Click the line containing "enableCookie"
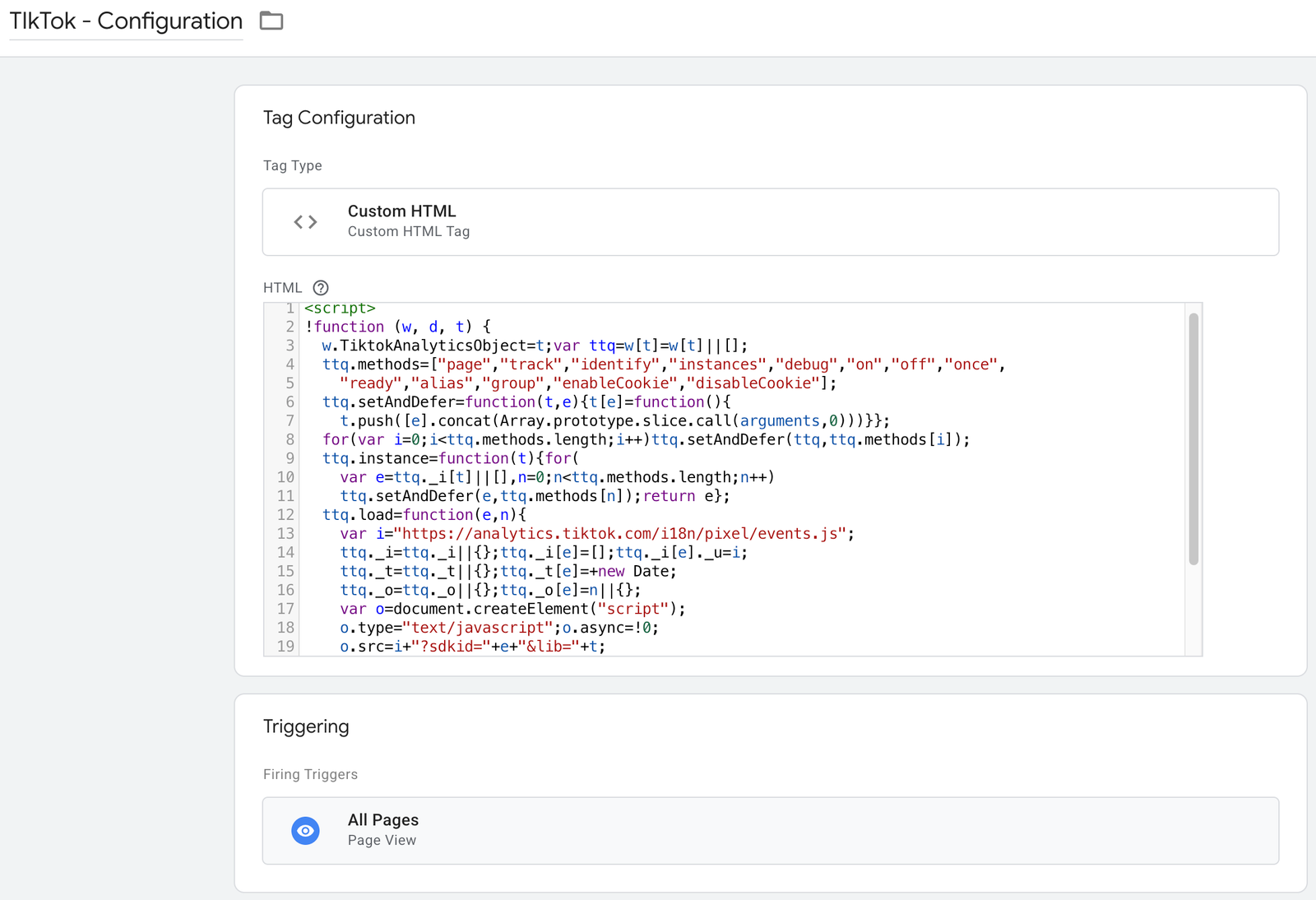This screenshot has height=900, width=1316. pyautogui.click(x=588, y=383)
